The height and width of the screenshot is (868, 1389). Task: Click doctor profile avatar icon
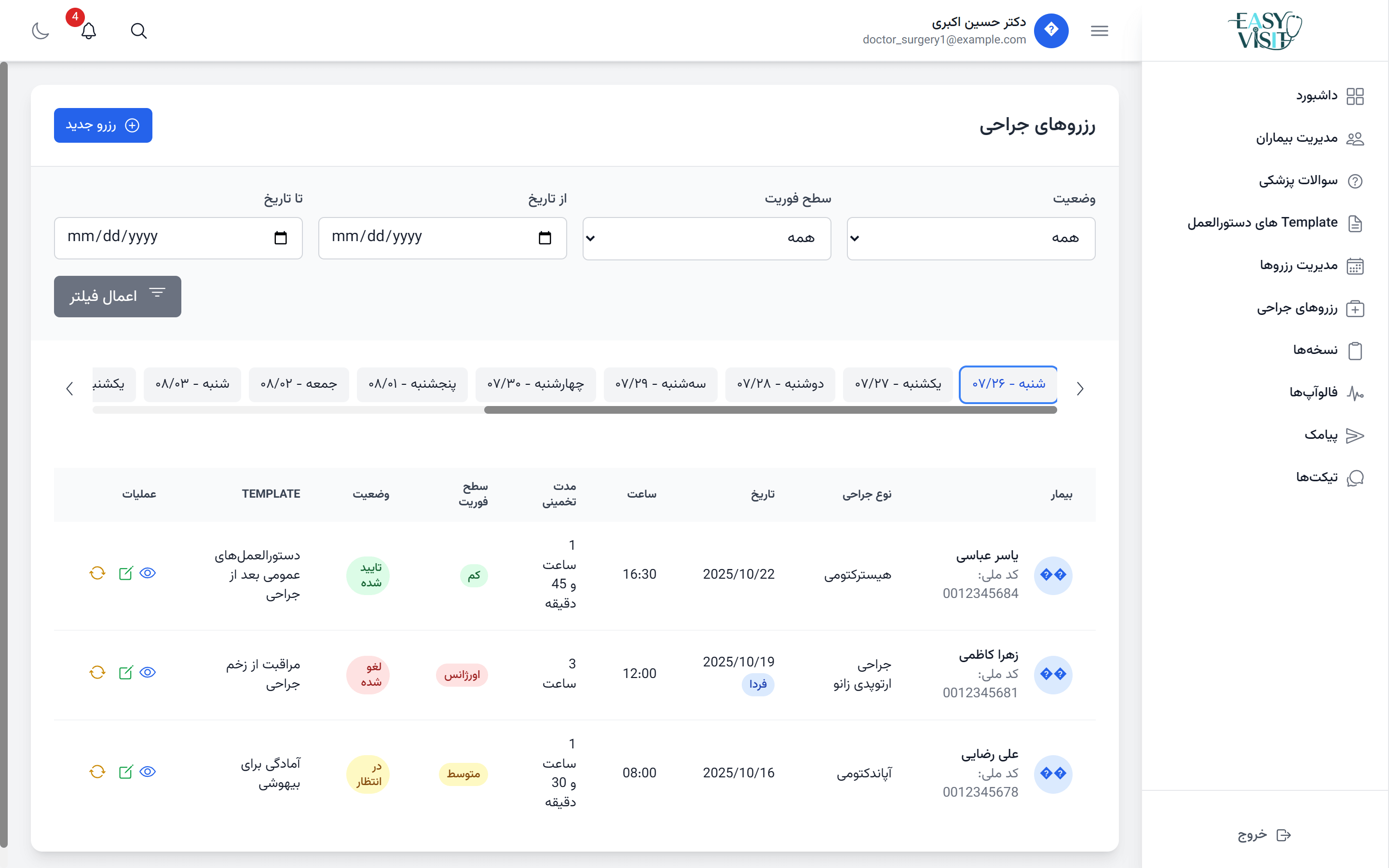tap(1051, 30)
